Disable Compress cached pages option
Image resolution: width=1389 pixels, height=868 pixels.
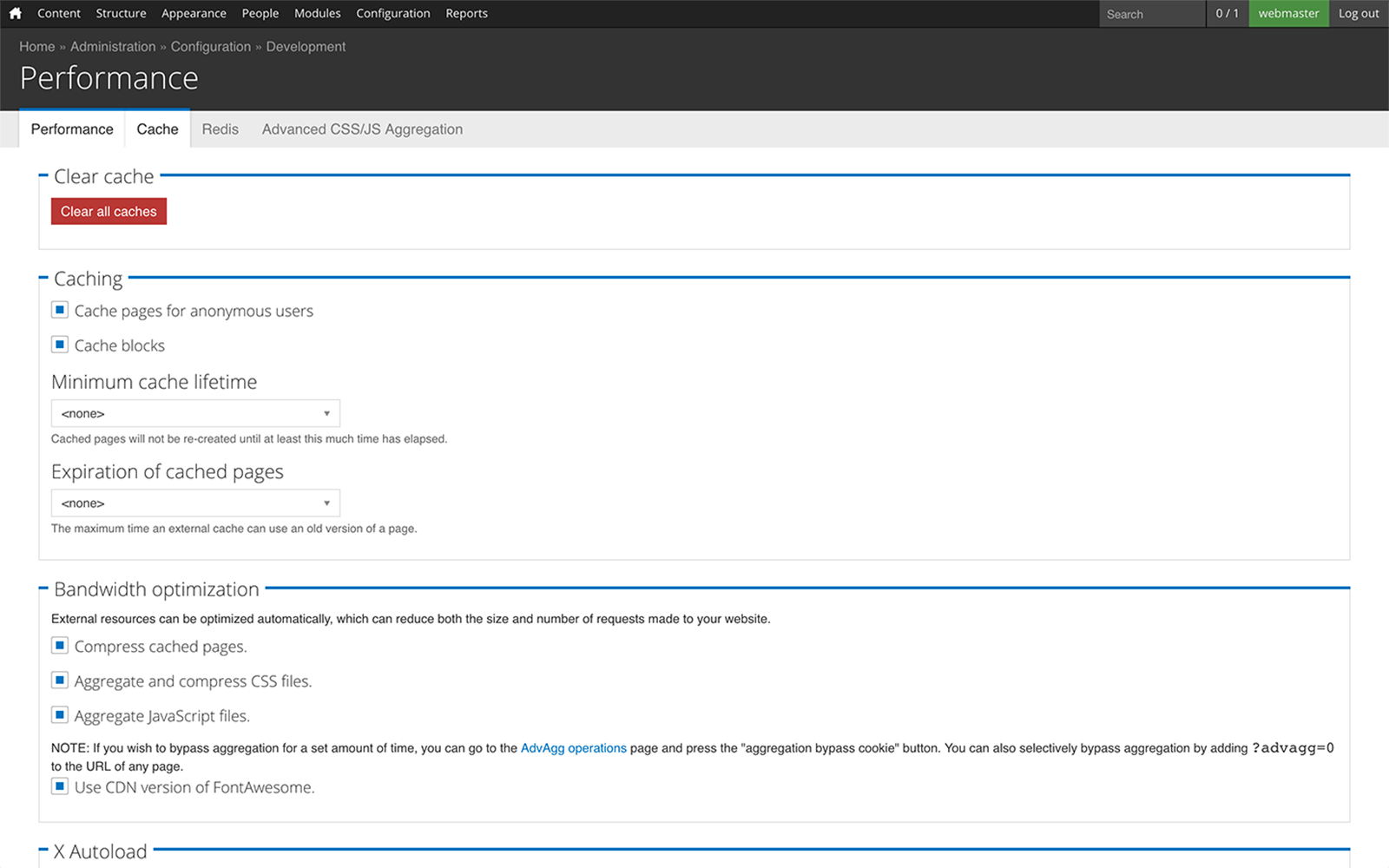coord(60,646)
